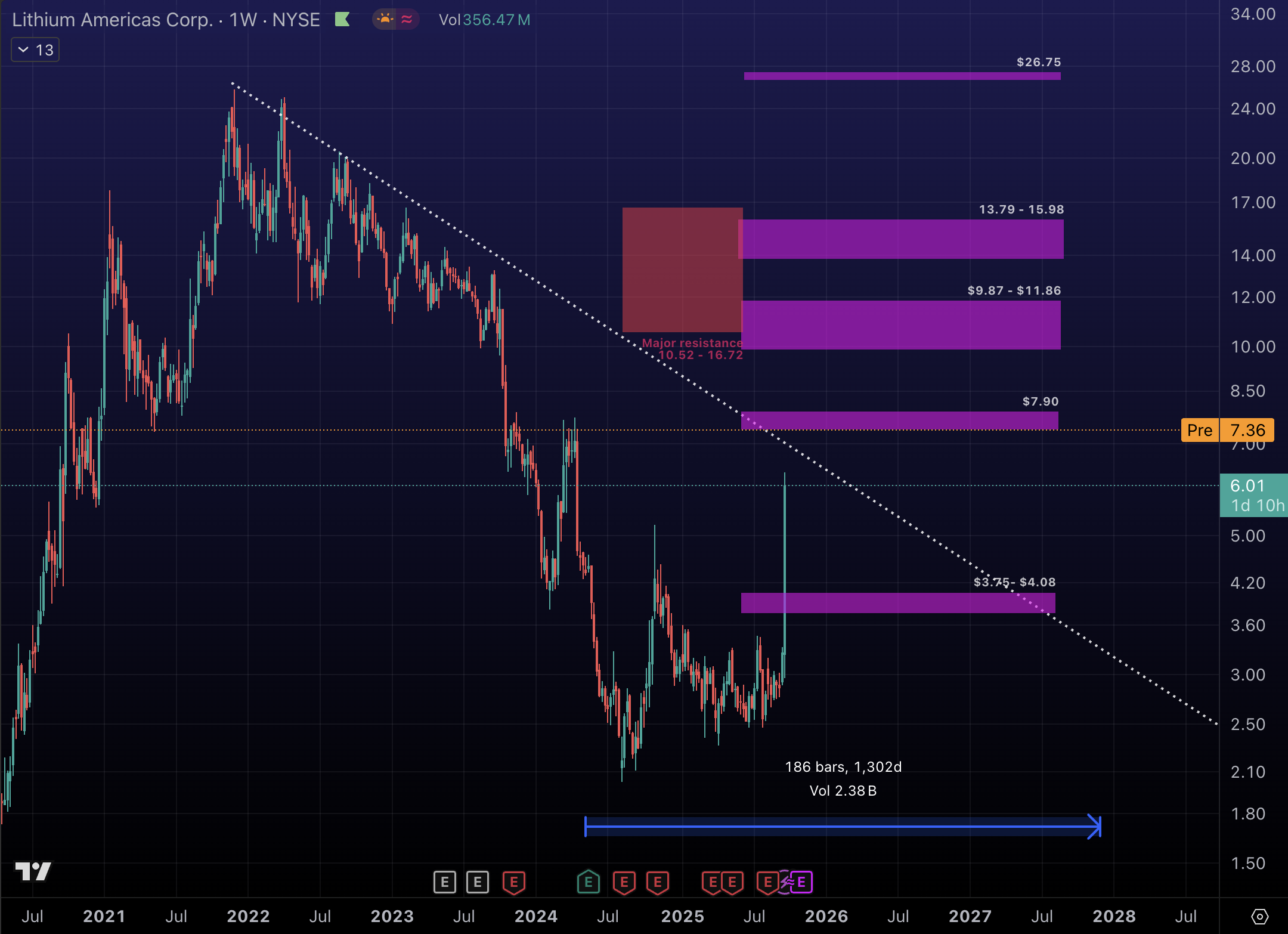1288x934 pixels.
Task: Click the 2026 label on time axis
Action: coord(826,916)
